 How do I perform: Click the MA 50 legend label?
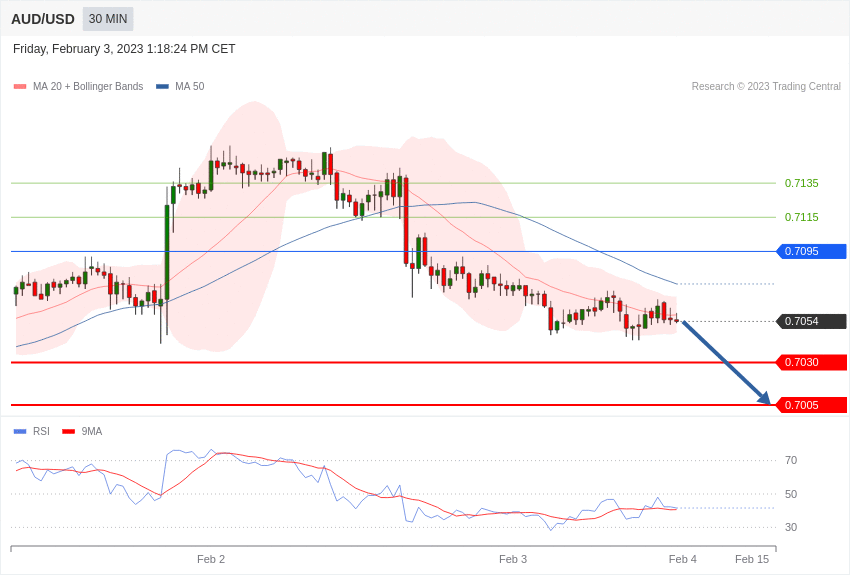(x=190, y=87)
